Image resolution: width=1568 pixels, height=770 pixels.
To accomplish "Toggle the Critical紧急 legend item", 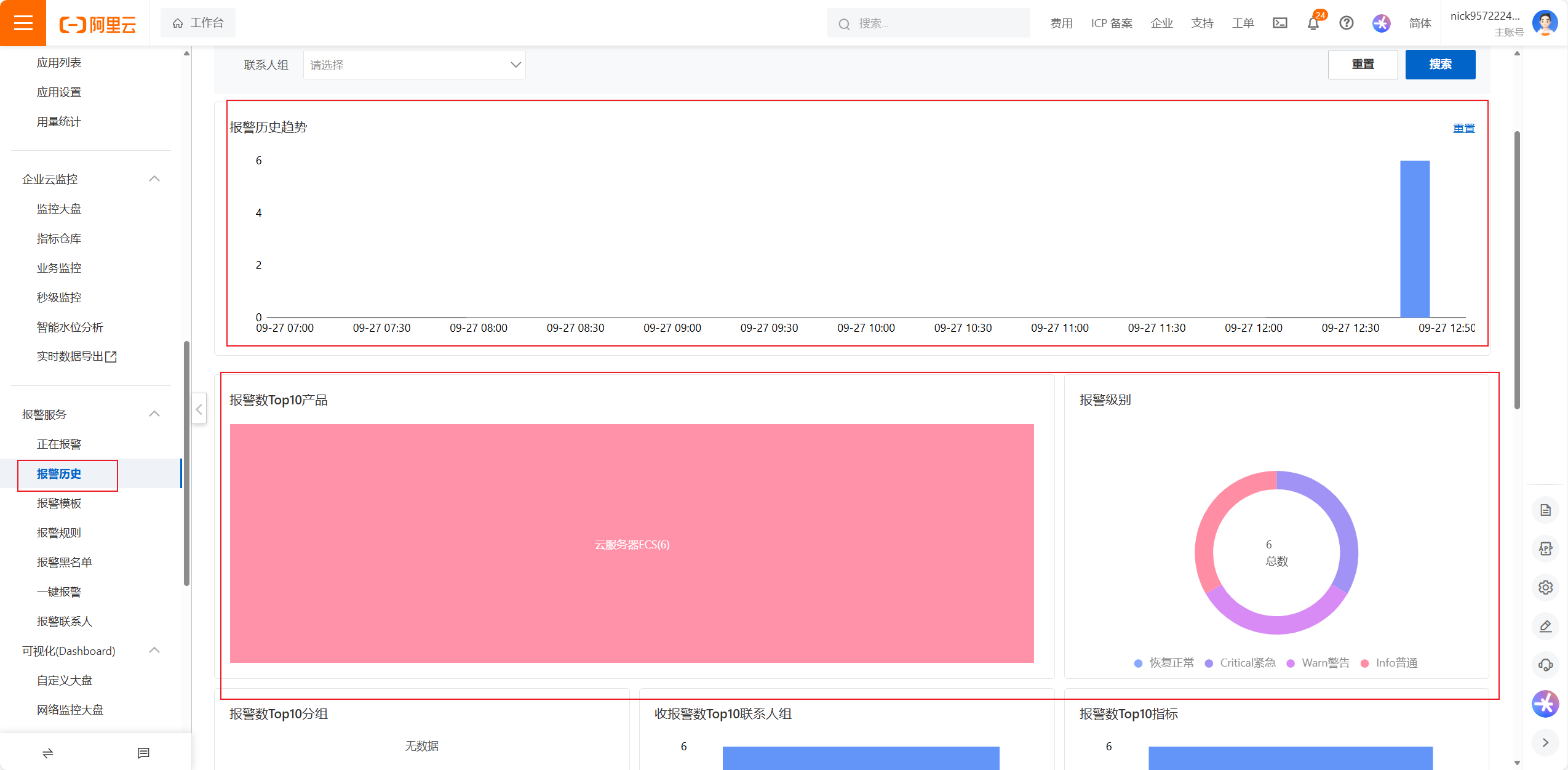I will [1240, 663].
